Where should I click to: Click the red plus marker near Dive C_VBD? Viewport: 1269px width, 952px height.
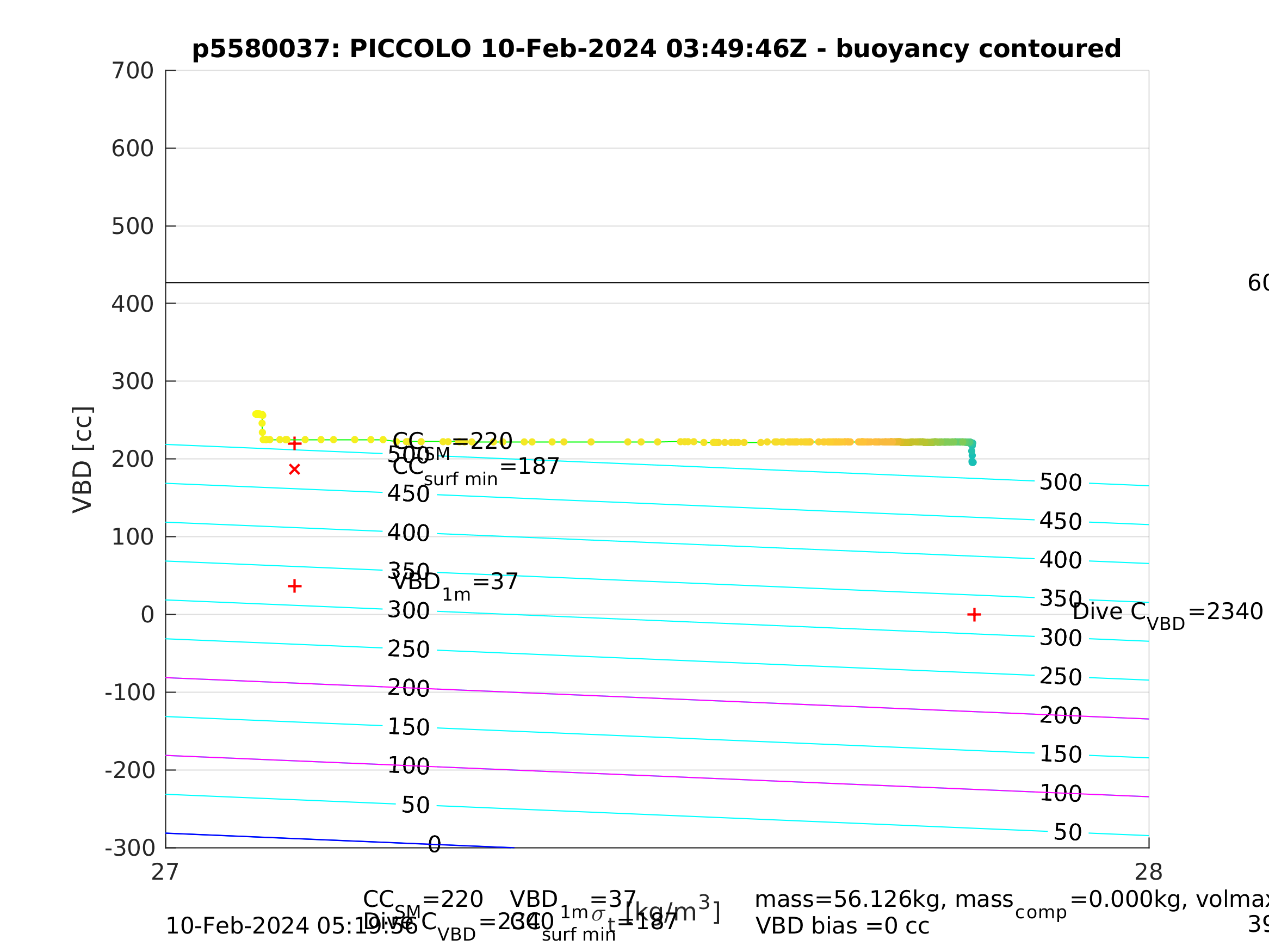[x=974, y=615]
